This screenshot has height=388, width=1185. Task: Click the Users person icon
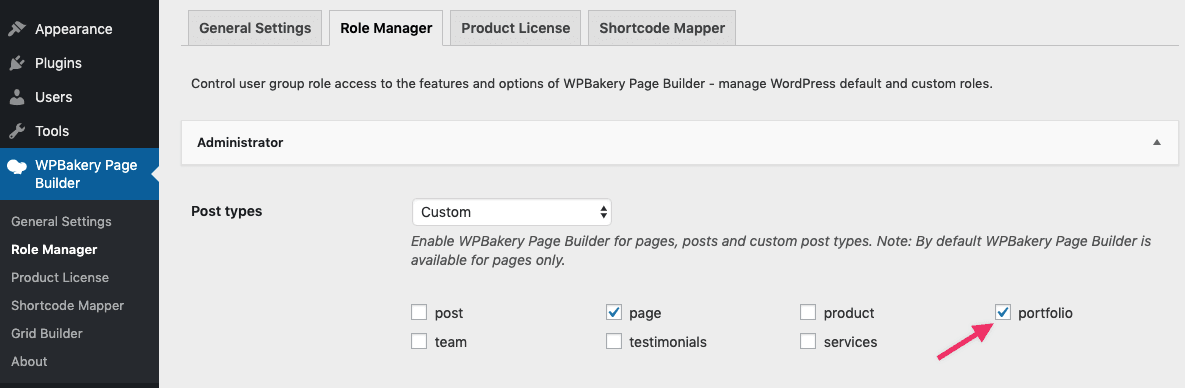(16, 98)
